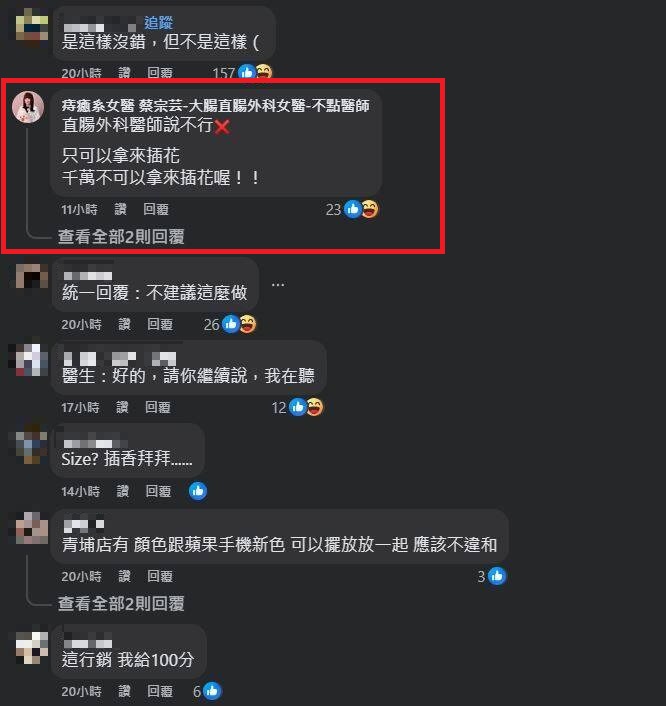Open the 痔瘡系女醫 蔡宗芸 profile name link
Viewport: 666px width, 706px height.
point(215,105)
